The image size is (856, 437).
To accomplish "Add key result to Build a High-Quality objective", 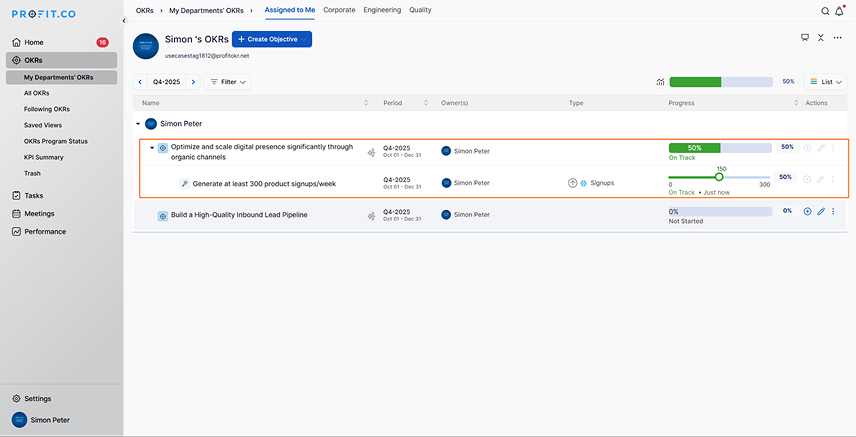I will click(x=807, y=211).
